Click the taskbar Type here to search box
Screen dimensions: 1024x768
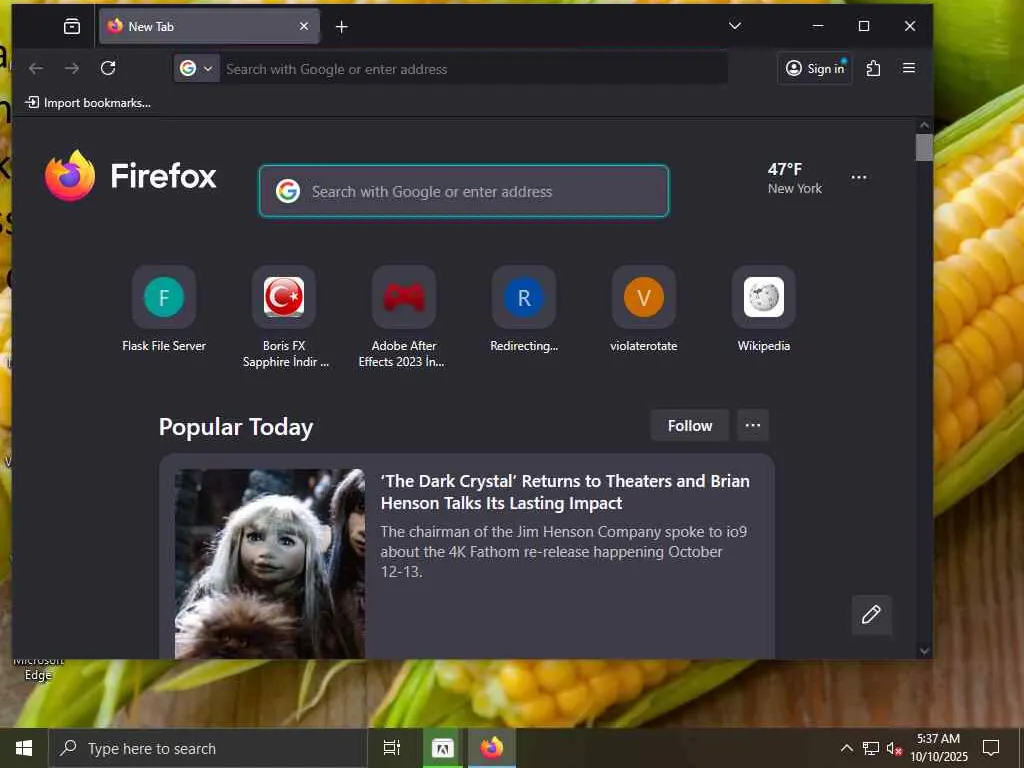click(x=208, y=748)
